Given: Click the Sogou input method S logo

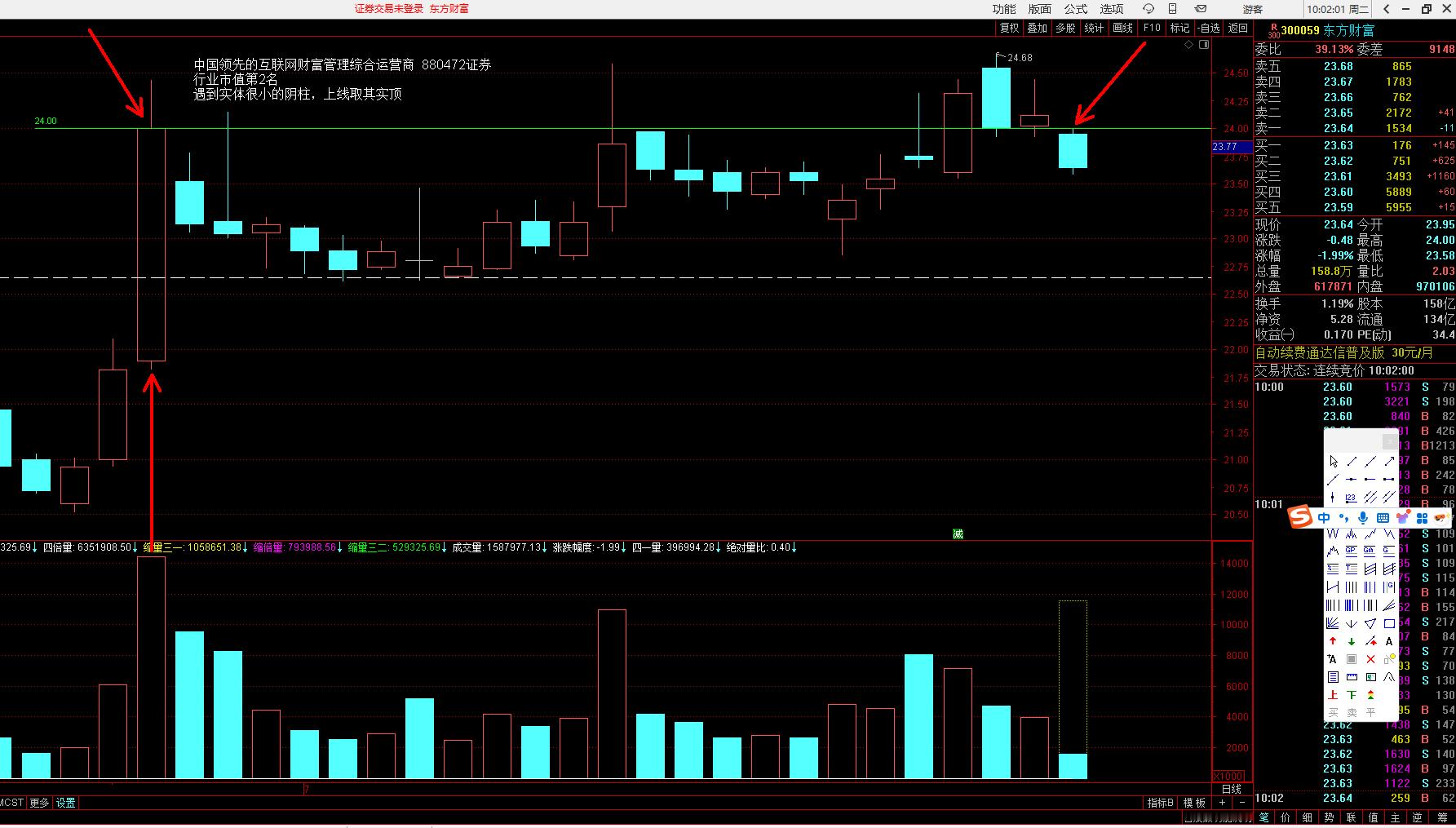Looking at the screenshot, I should (x=1300, y=517).
